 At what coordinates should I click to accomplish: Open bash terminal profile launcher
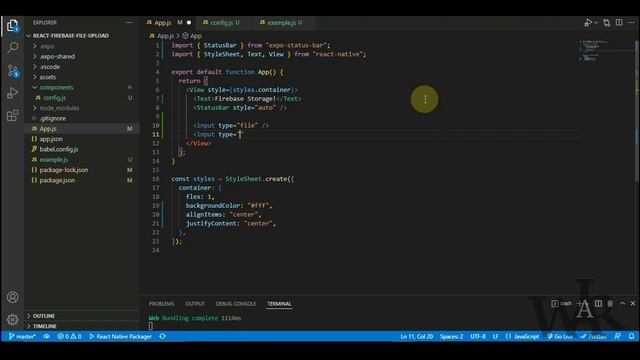(562, 303)
